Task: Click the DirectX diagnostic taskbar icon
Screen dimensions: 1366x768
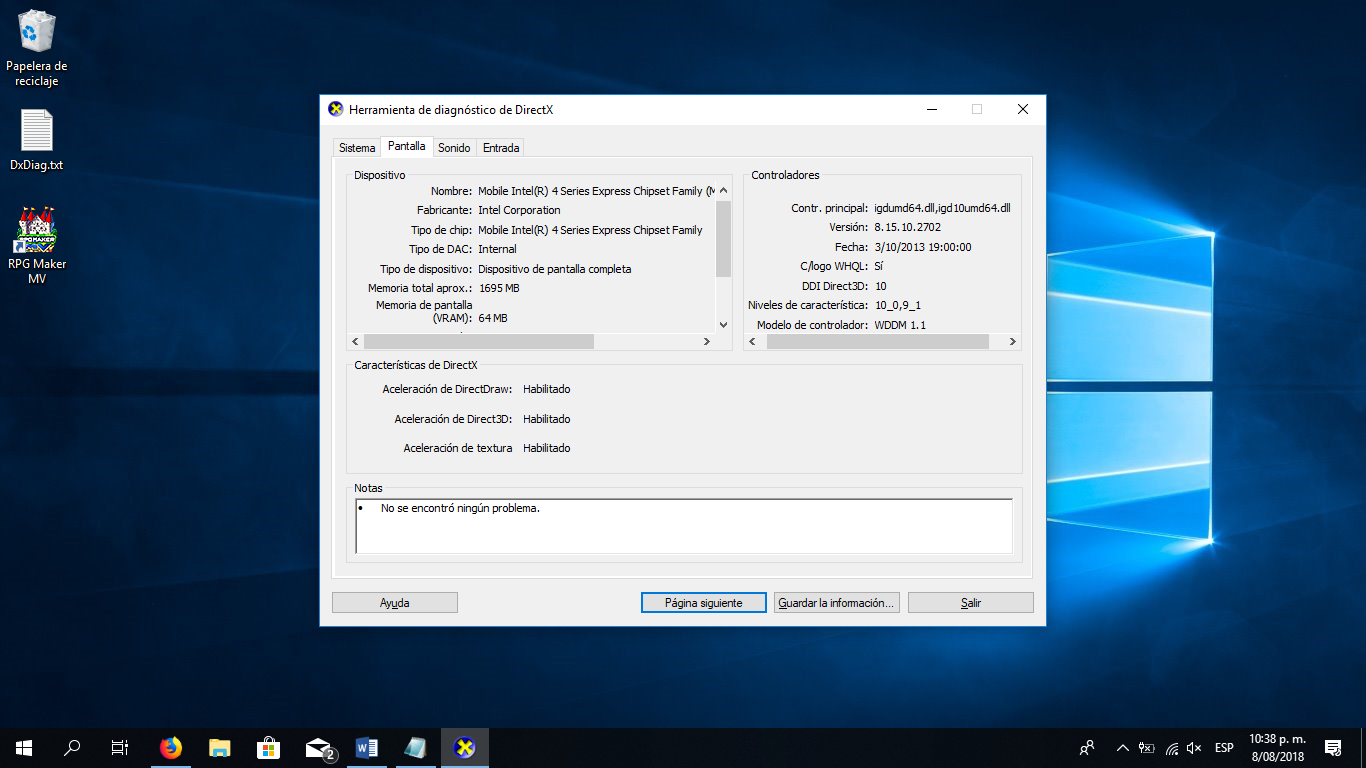Action: (464, 747)
